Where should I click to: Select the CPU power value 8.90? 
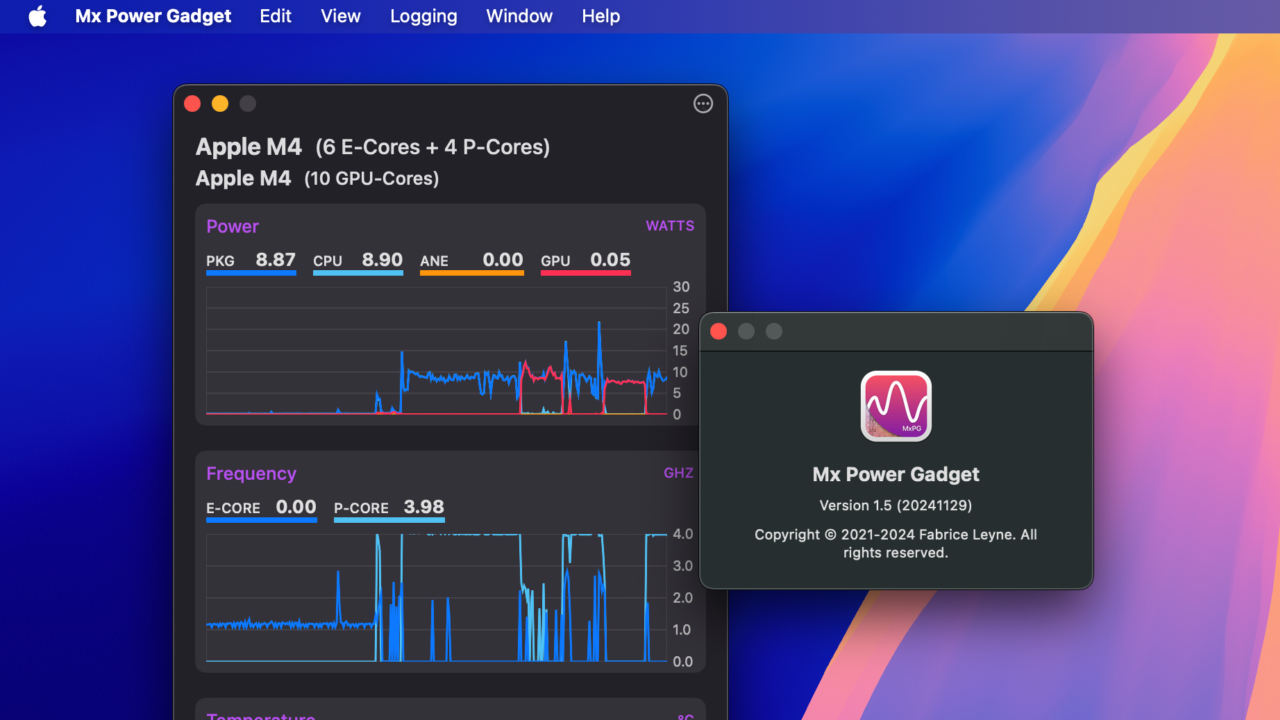point(382,260)
